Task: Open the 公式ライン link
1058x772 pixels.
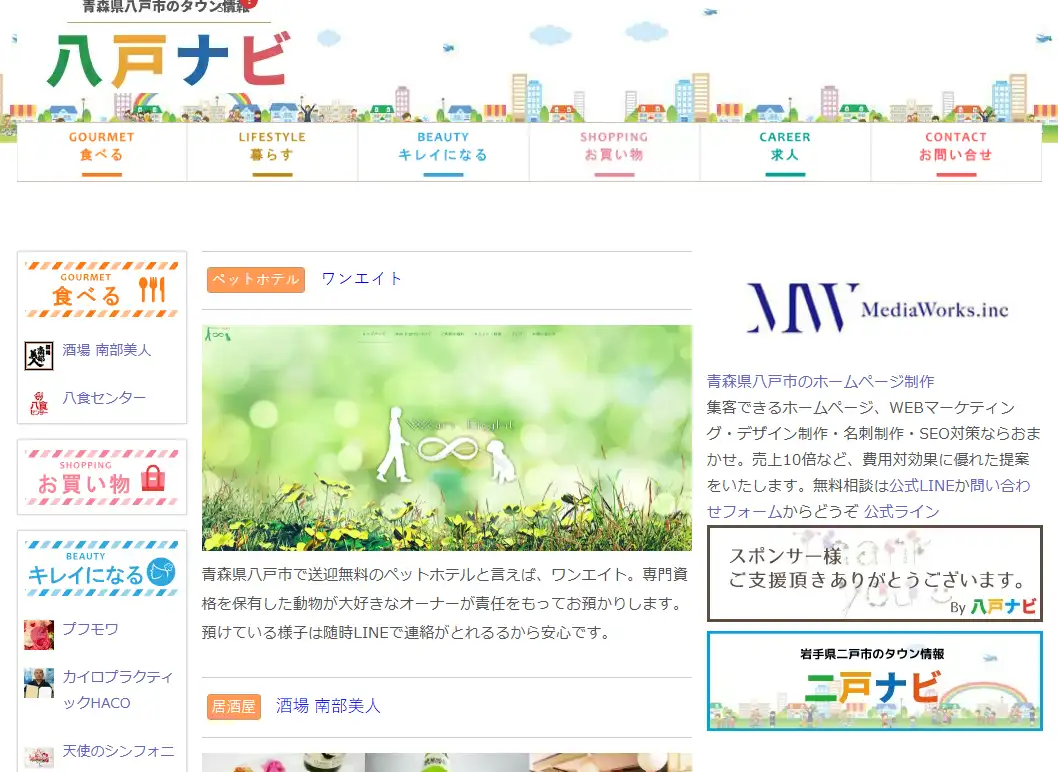Action: point(902,512)
